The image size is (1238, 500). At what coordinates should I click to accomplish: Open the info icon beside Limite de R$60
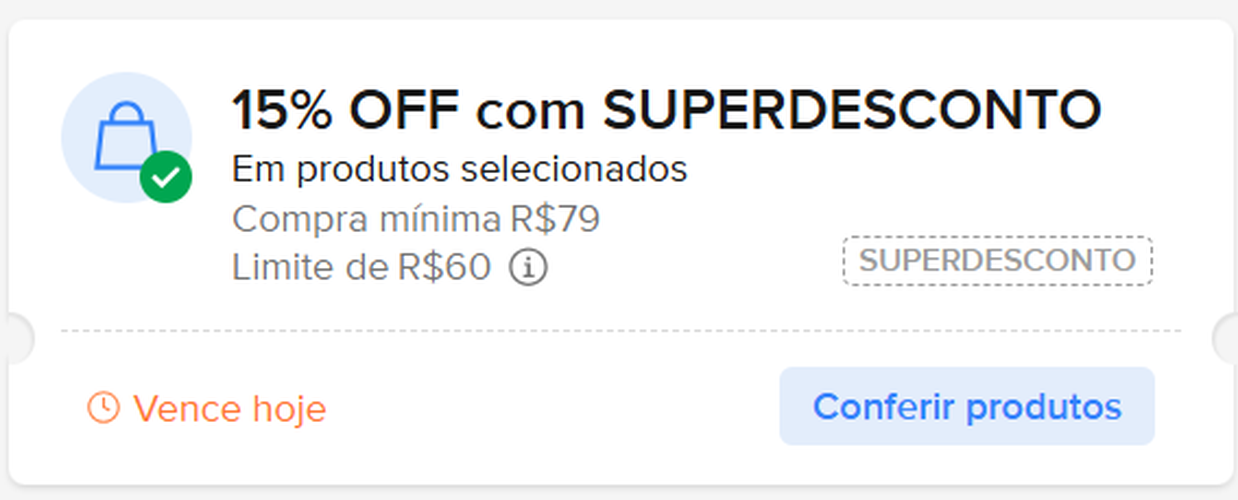528,267
